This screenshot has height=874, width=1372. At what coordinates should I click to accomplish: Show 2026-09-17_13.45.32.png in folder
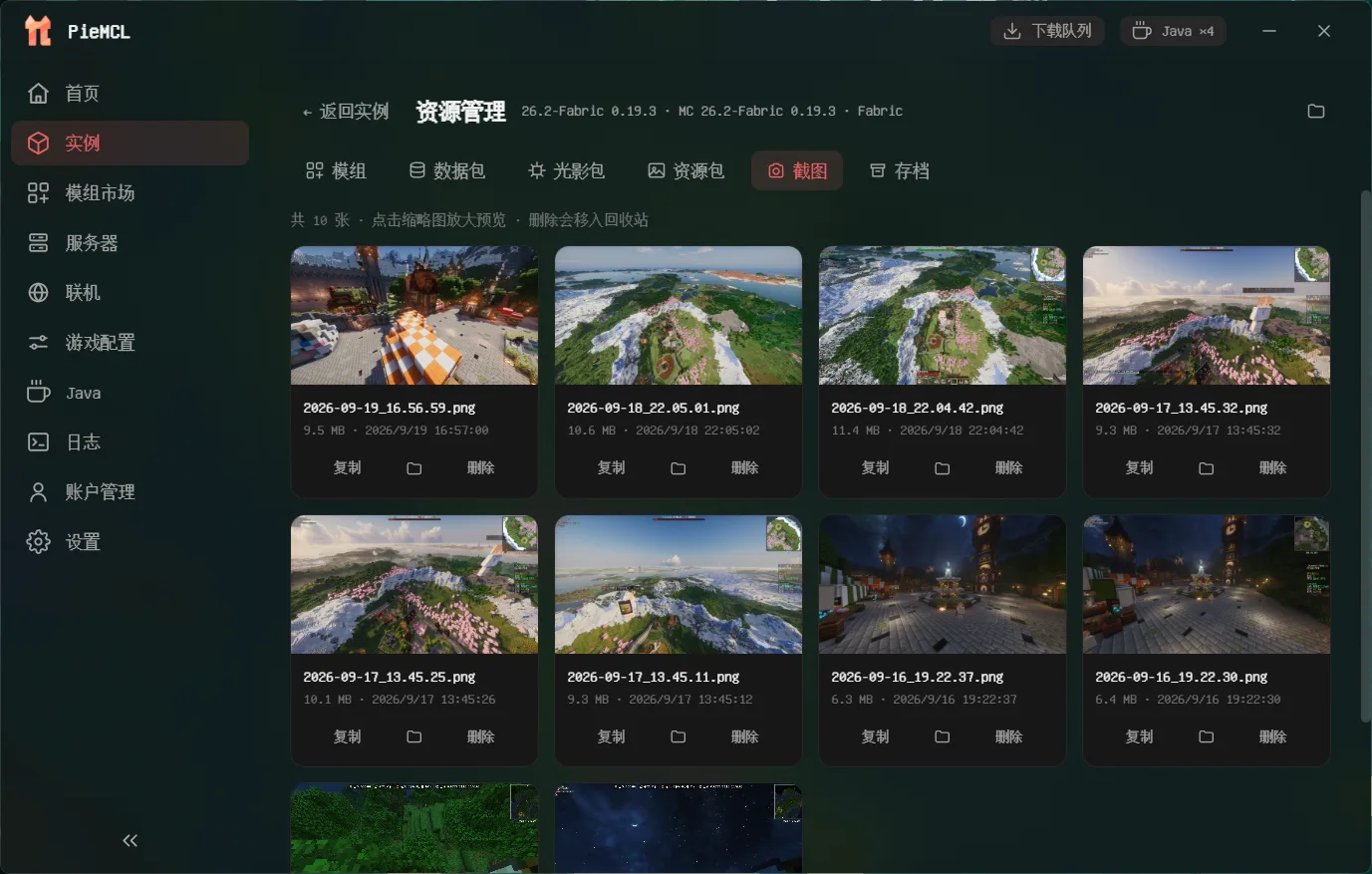point(1207,468)
